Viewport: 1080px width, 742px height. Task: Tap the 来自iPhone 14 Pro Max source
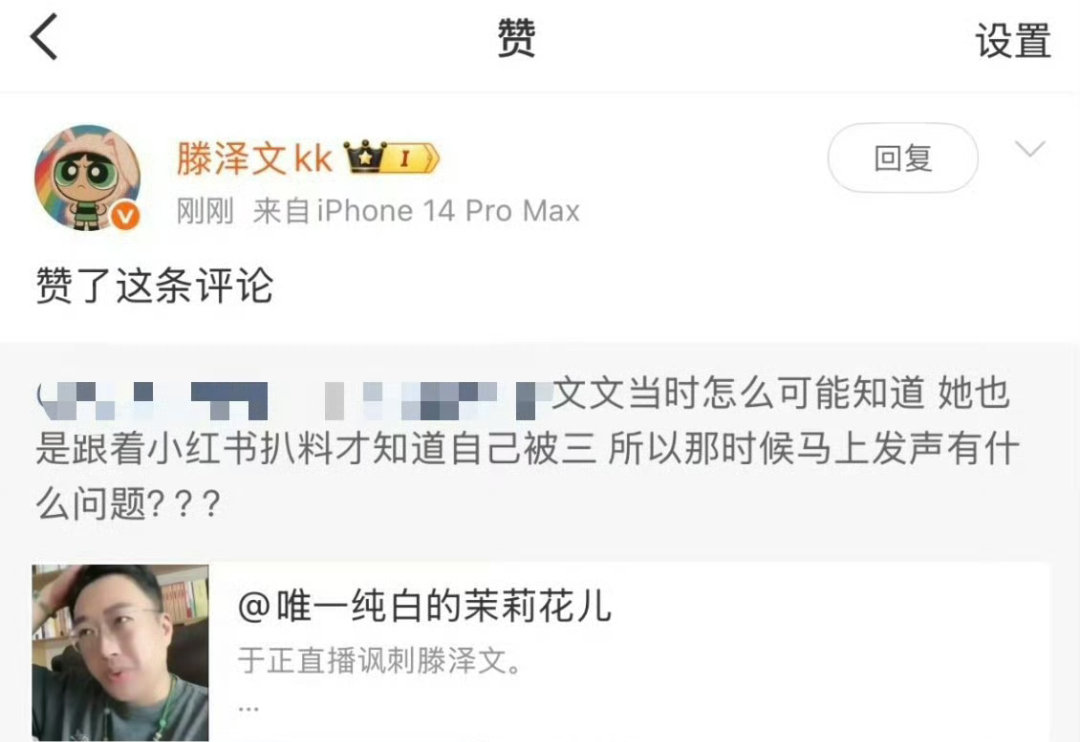pyautogui.click(x=416, y=210)
